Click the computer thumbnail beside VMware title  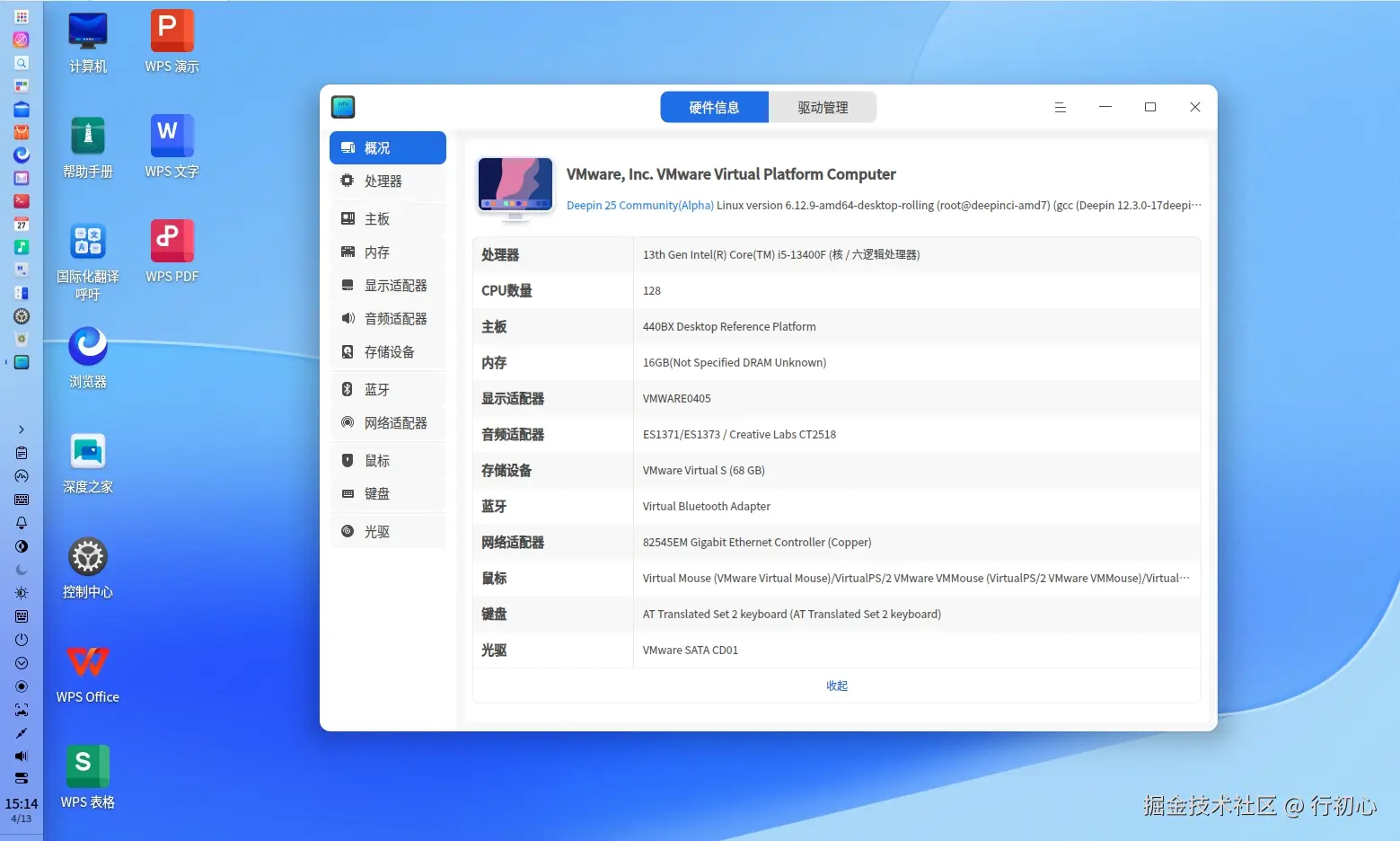515,189
